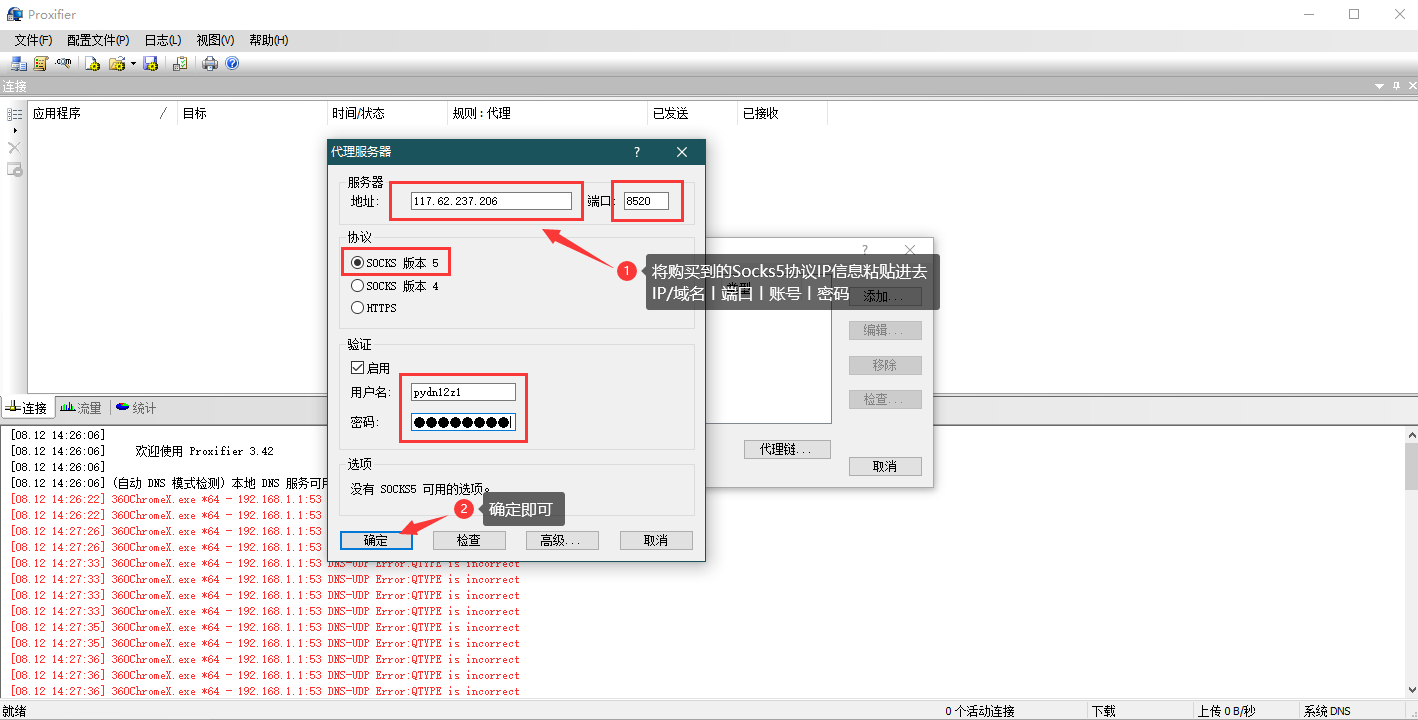Close the background proxy list dialog
This screenshot has width=1418, height=720.
click(909, 249)
